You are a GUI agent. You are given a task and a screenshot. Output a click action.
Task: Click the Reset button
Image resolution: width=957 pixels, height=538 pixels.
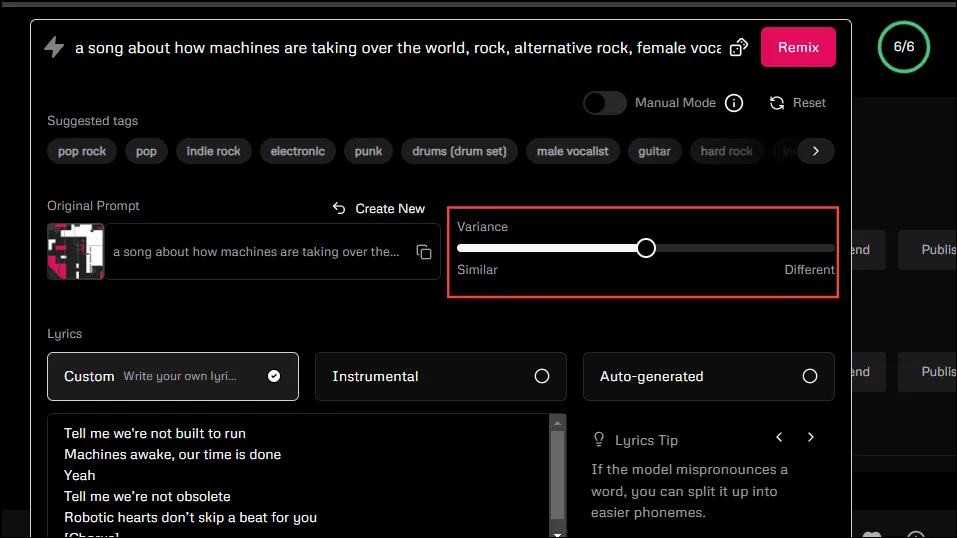pos(798,103)
